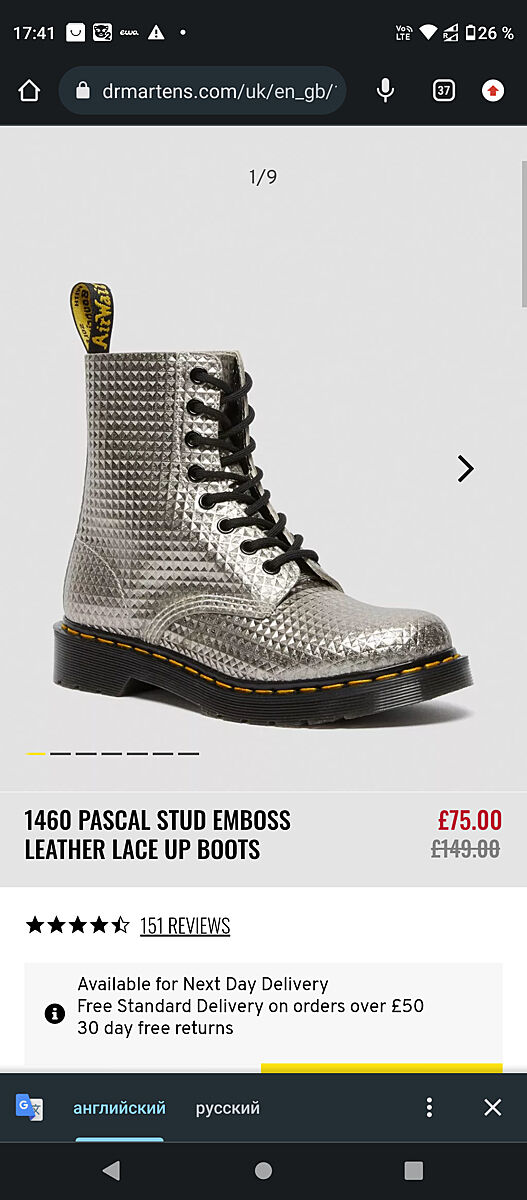Tap the yellow button at page bottom

382,1068
